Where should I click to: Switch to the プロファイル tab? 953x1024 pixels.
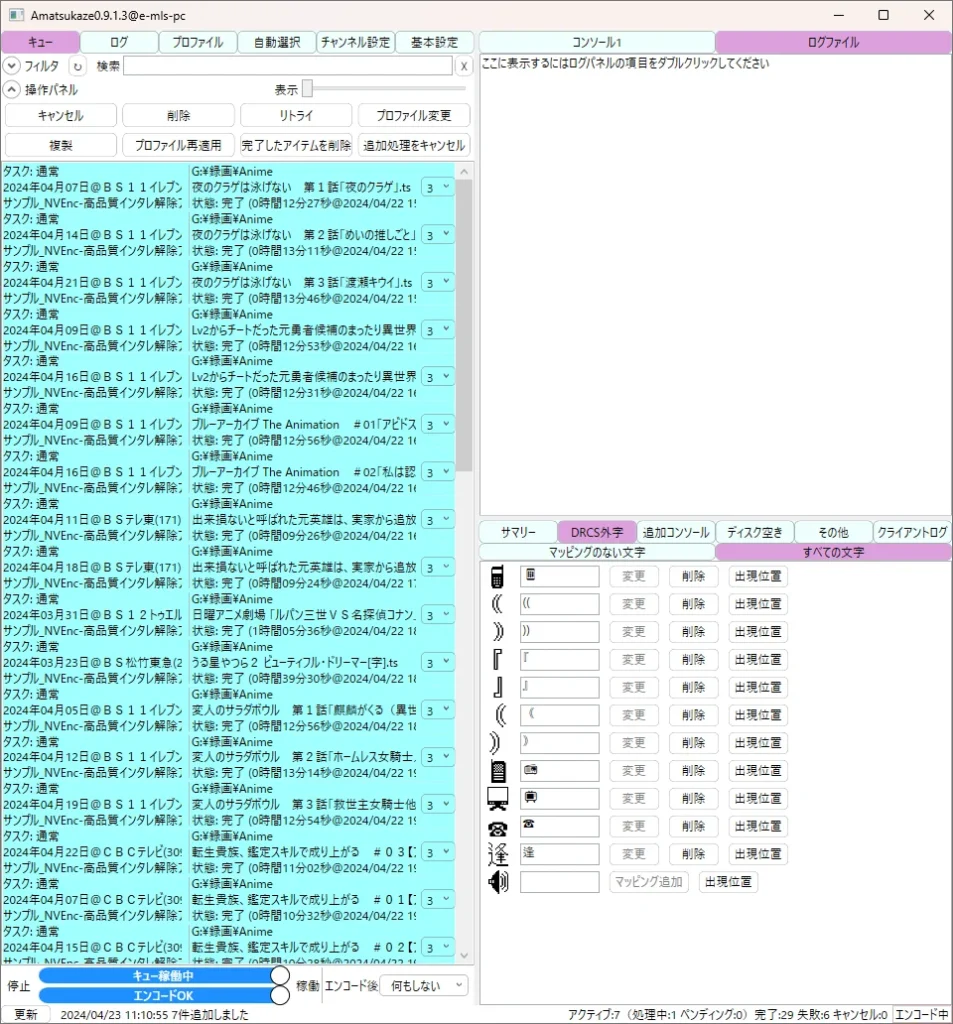pyautogui.click(x=197, y=42)
